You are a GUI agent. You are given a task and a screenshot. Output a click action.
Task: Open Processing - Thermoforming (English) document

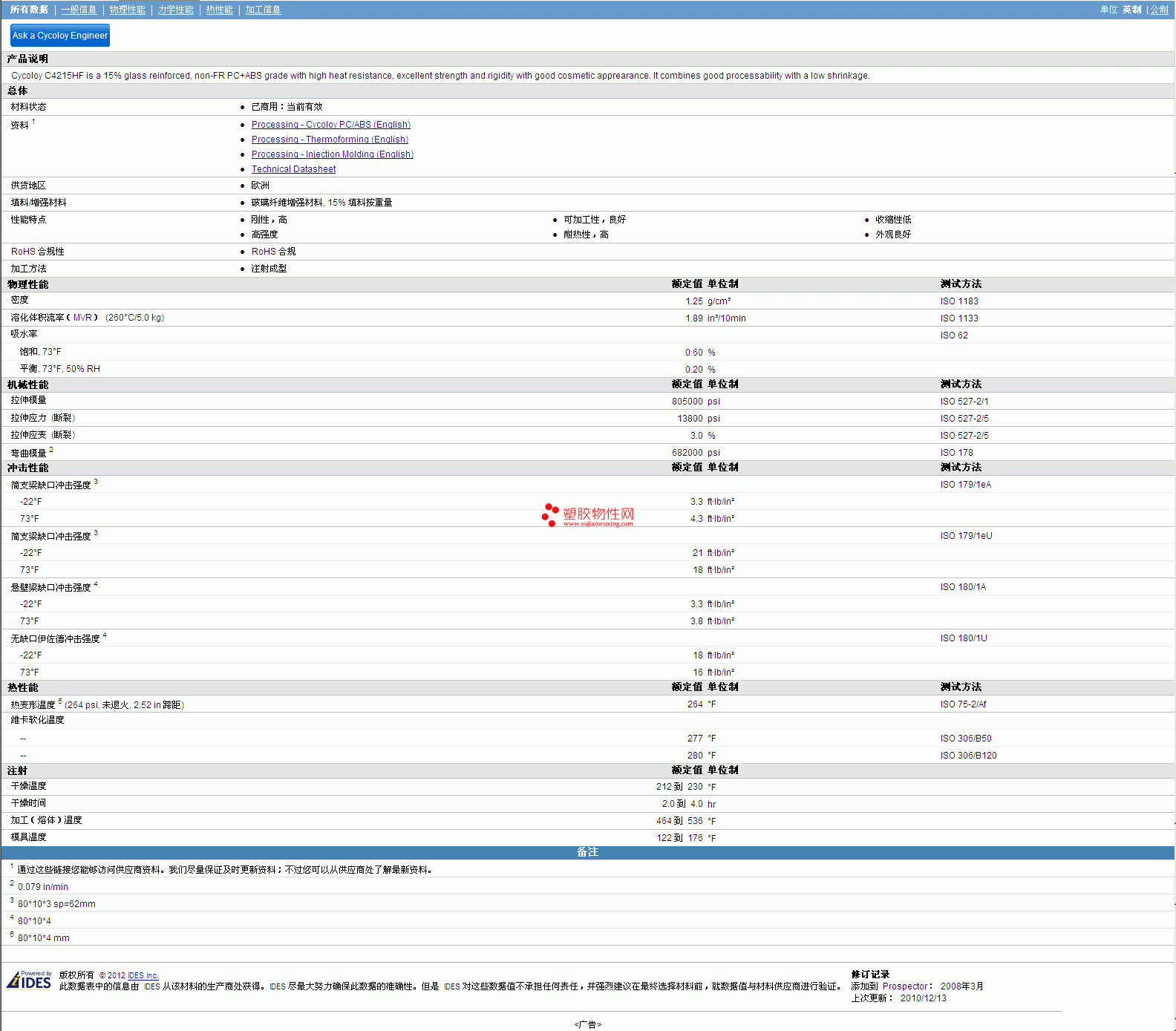(x=330, y=140)
